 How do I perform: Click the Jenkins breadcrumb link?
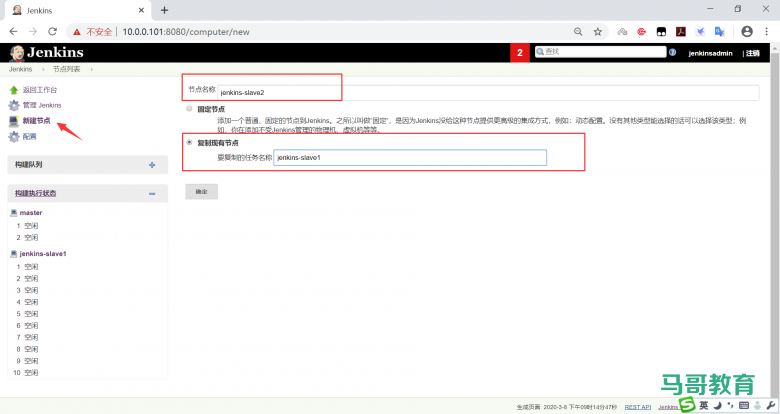[20, 69]
